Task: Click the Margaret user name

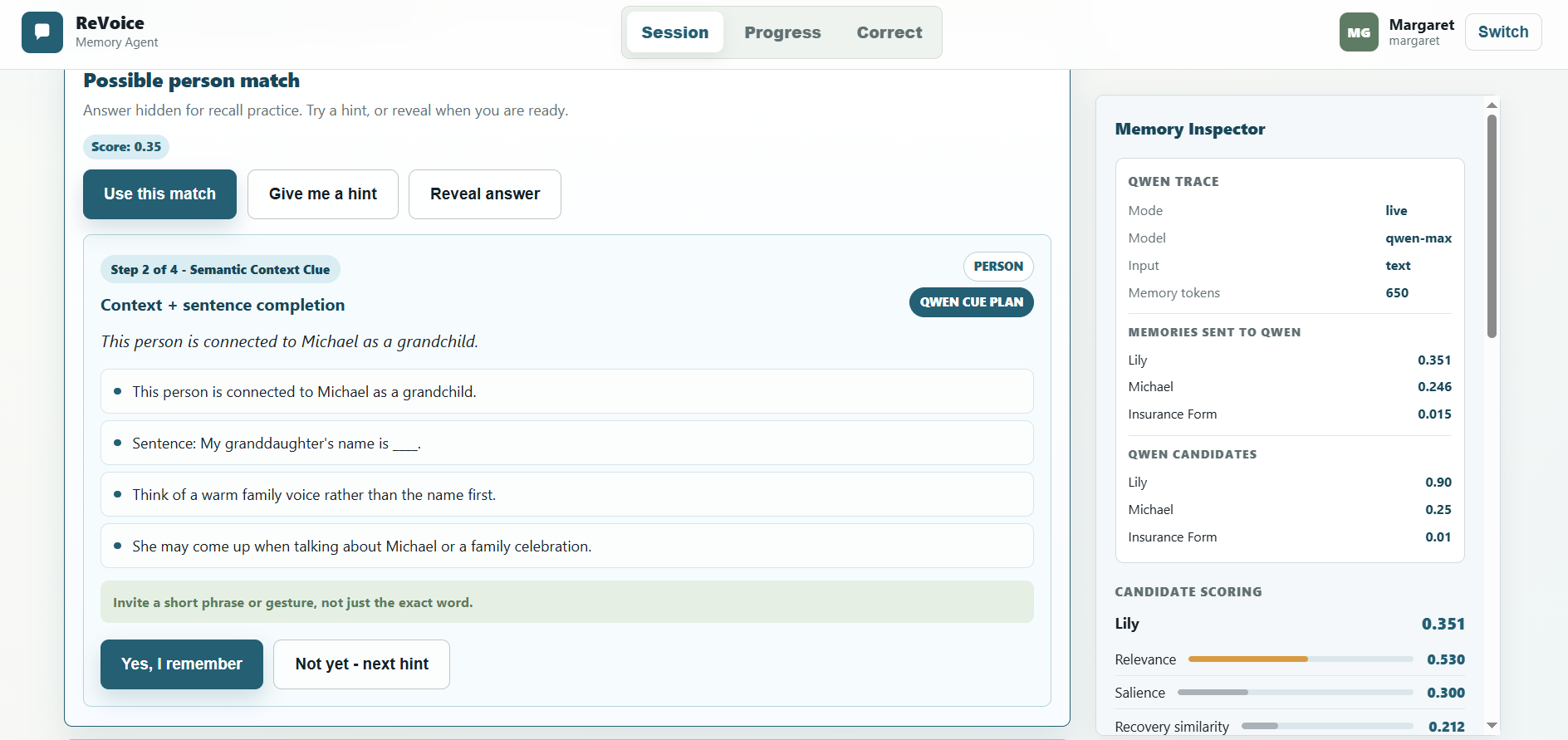Action: (x=1422, y=25)
